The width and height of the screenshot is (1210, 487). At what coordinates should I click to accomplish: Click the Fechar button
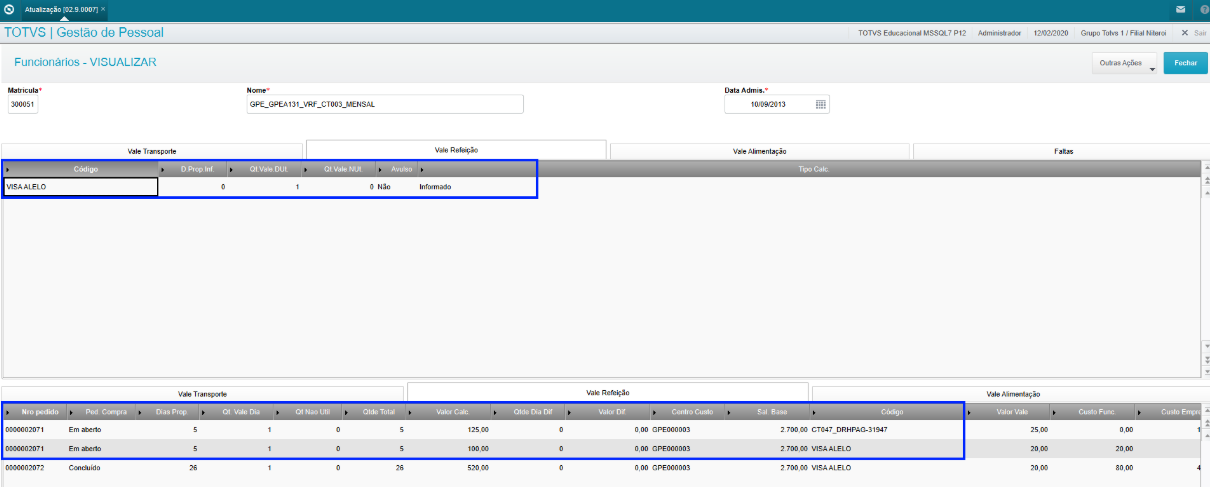point(1186,63)
